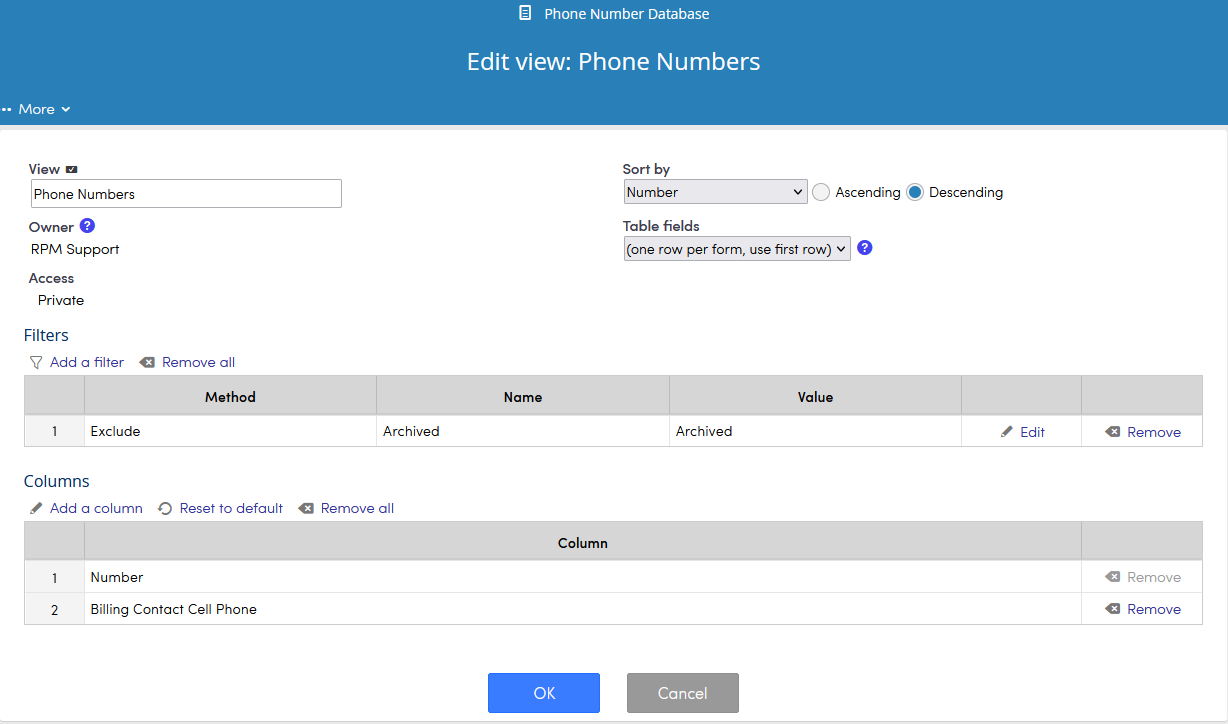Click the Reset to default link
The height and width of the screenshot is (724, 1228).
pyautogui.click(x=231, y=508)
